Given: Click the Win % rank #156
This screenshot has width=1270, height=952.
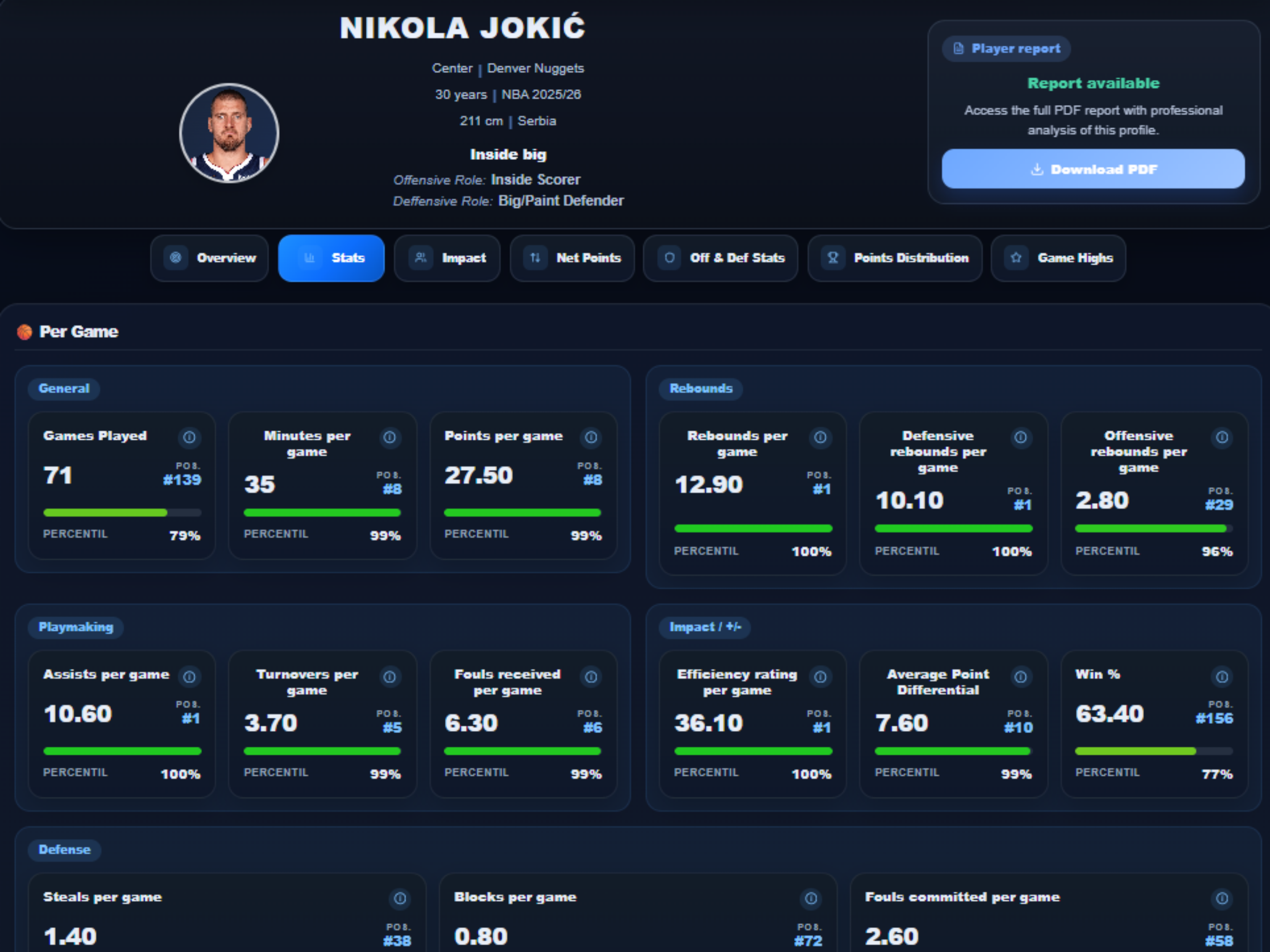Looking at the screenshot, I should (1214, 718).
